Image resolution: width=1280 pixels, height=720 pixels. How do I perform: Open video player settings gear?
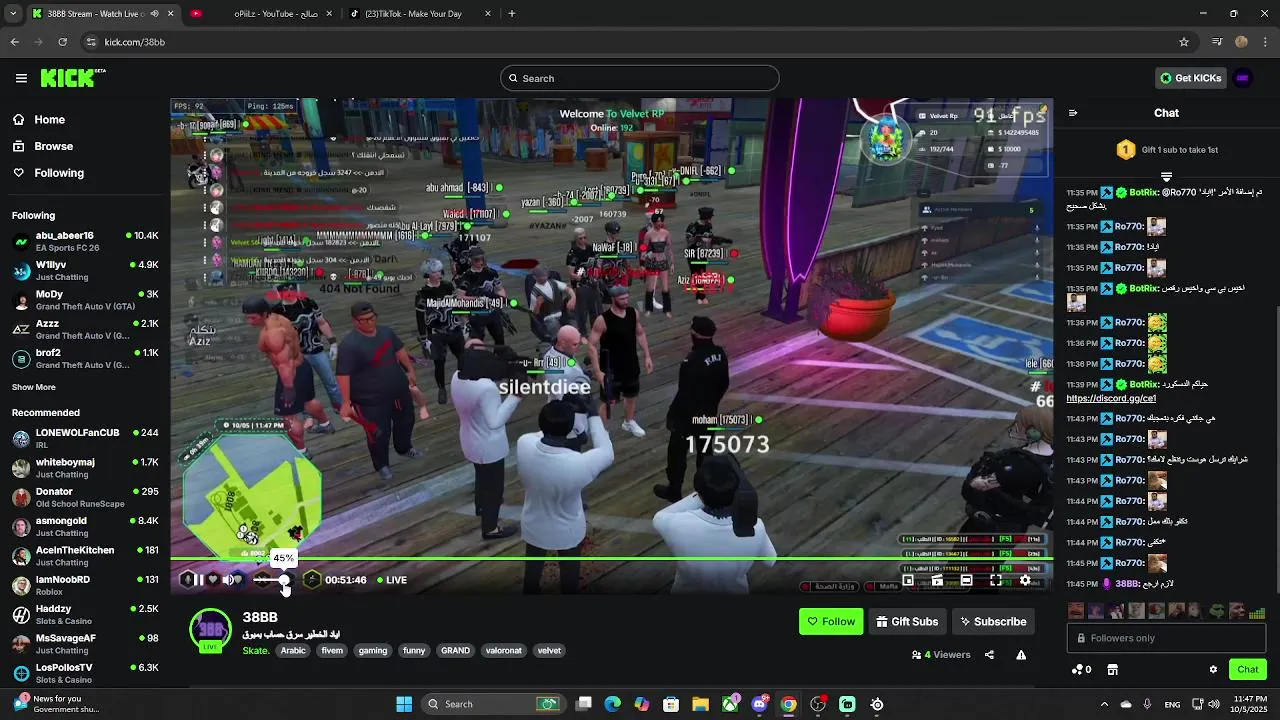[1025, 580]
